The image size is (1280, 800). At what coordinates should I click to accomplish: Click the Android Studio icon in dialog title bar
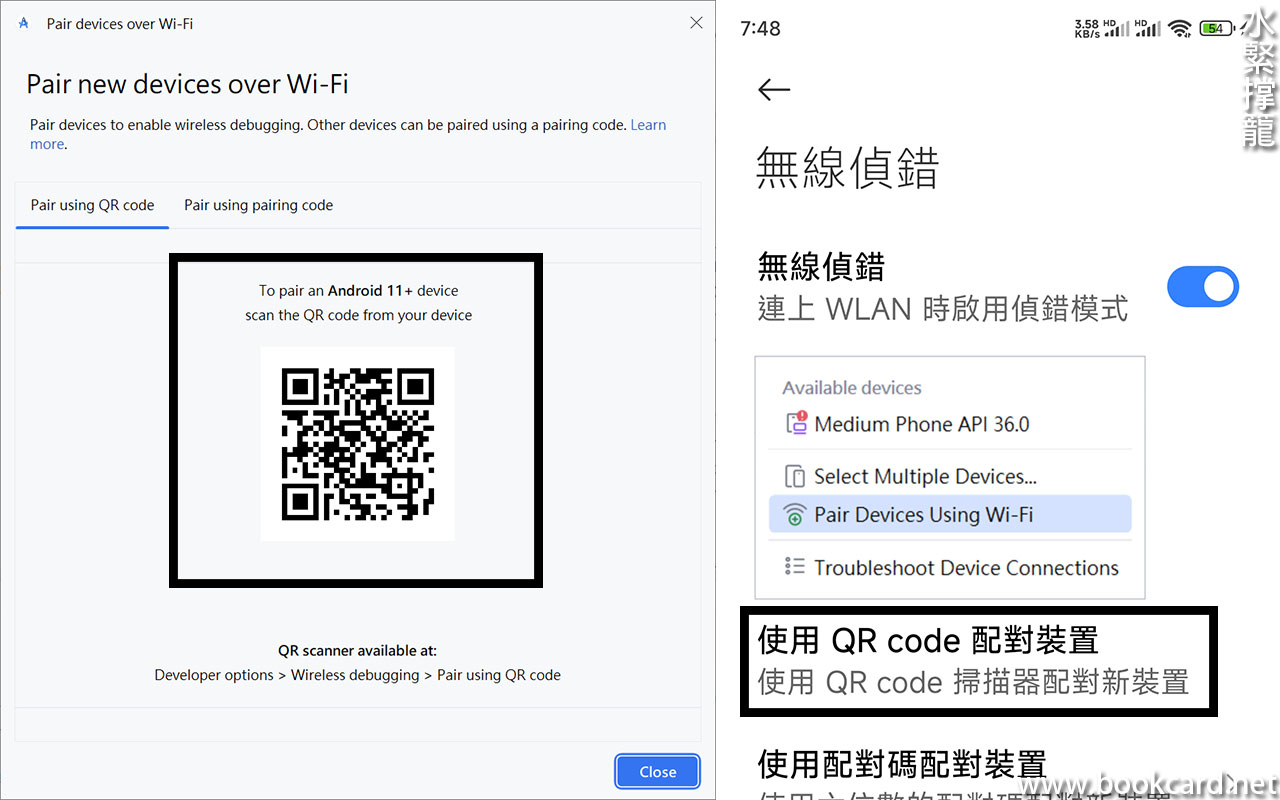tap(24, 23)
